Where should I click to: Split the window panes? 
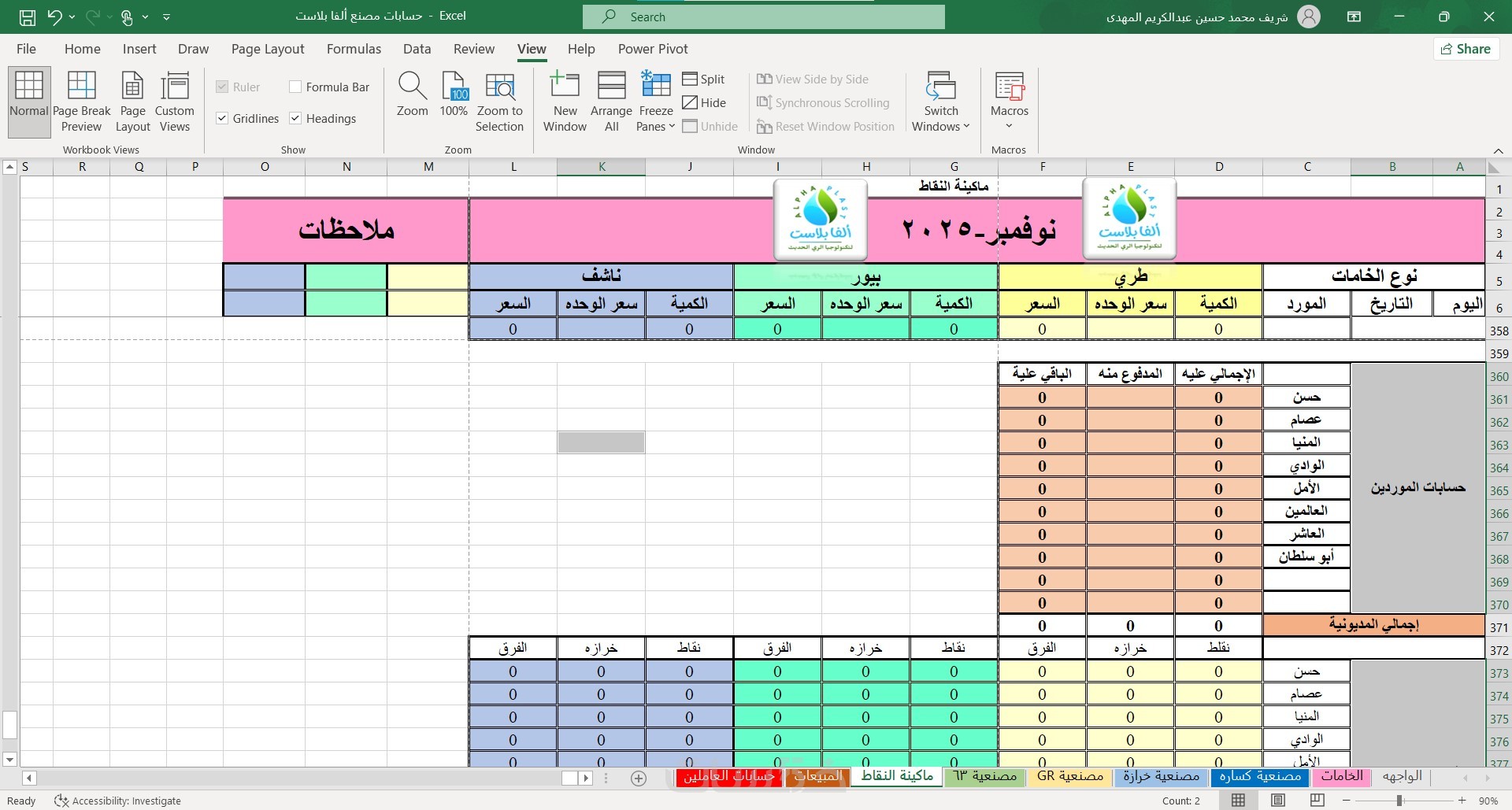(703, 79)
